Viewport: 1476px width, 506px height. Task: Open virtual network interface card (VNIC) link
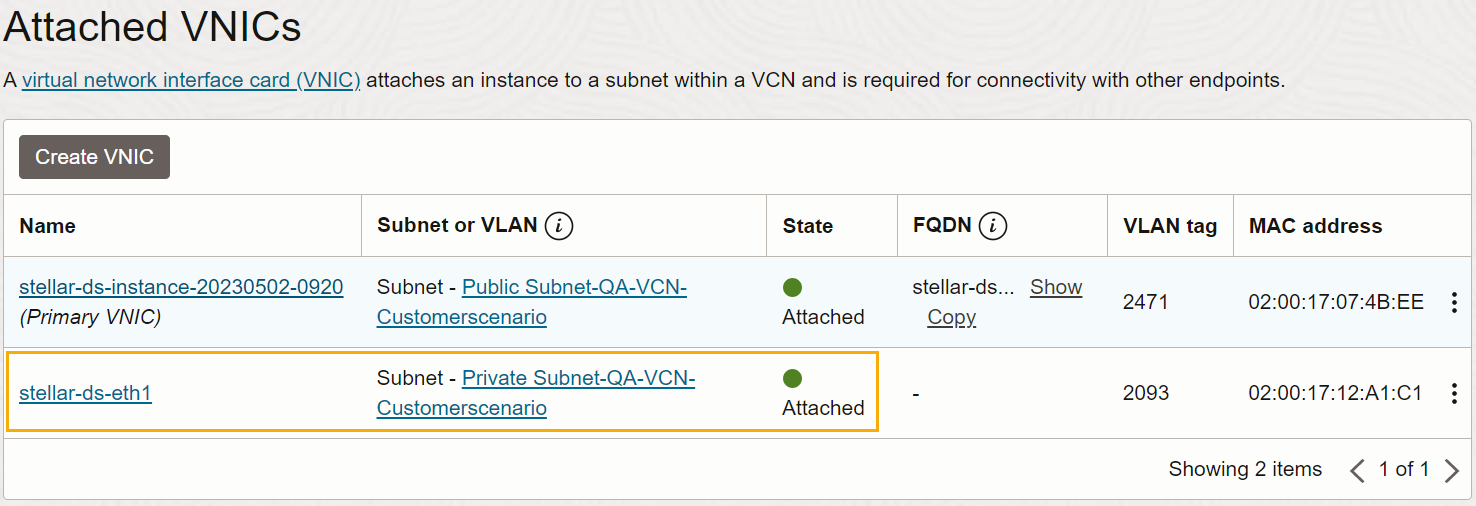191,80
